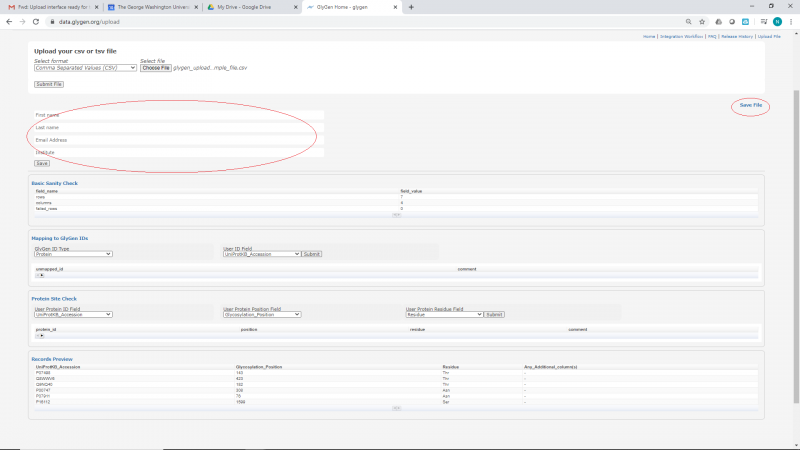Click the Submit File button
This screenshot has width=800, height=450.
coord(49,84)
